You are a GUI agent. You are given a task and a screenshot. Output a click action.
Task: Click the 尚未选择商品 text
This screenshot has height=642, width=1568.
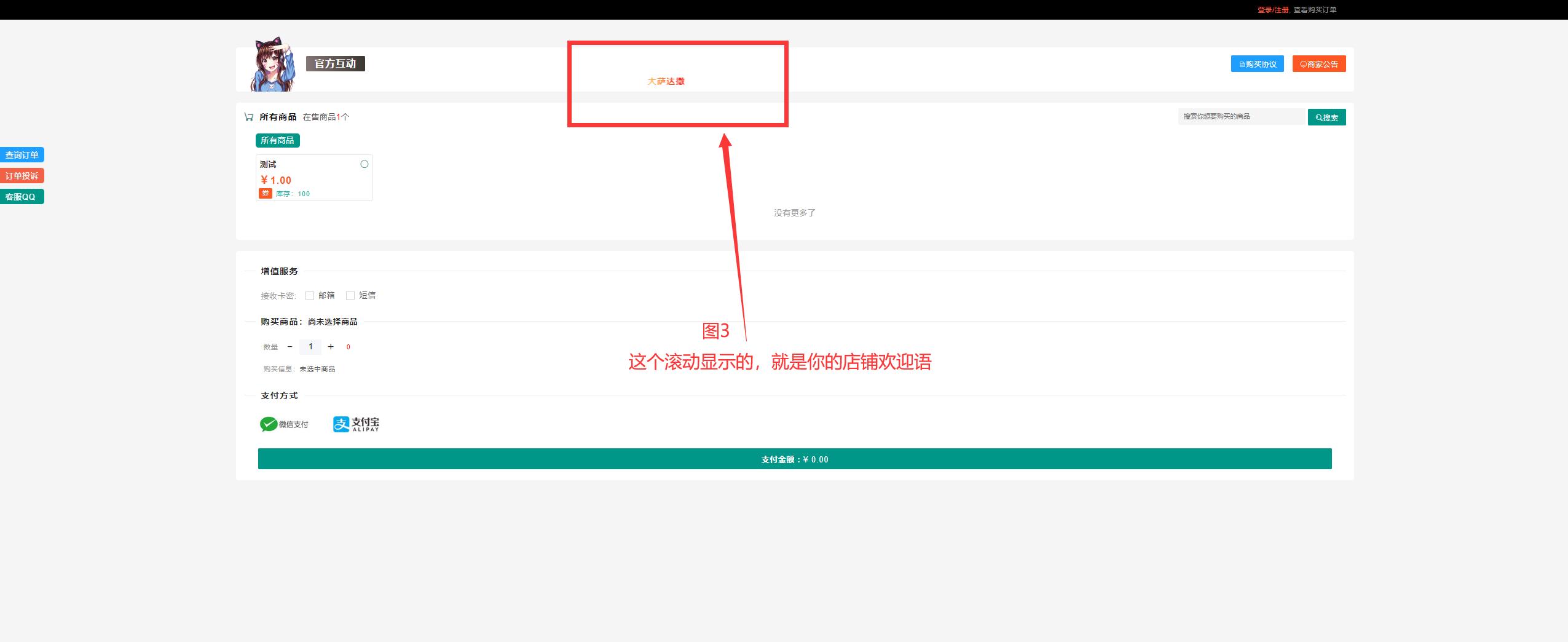pyautogui.click(x=333, y=322)
